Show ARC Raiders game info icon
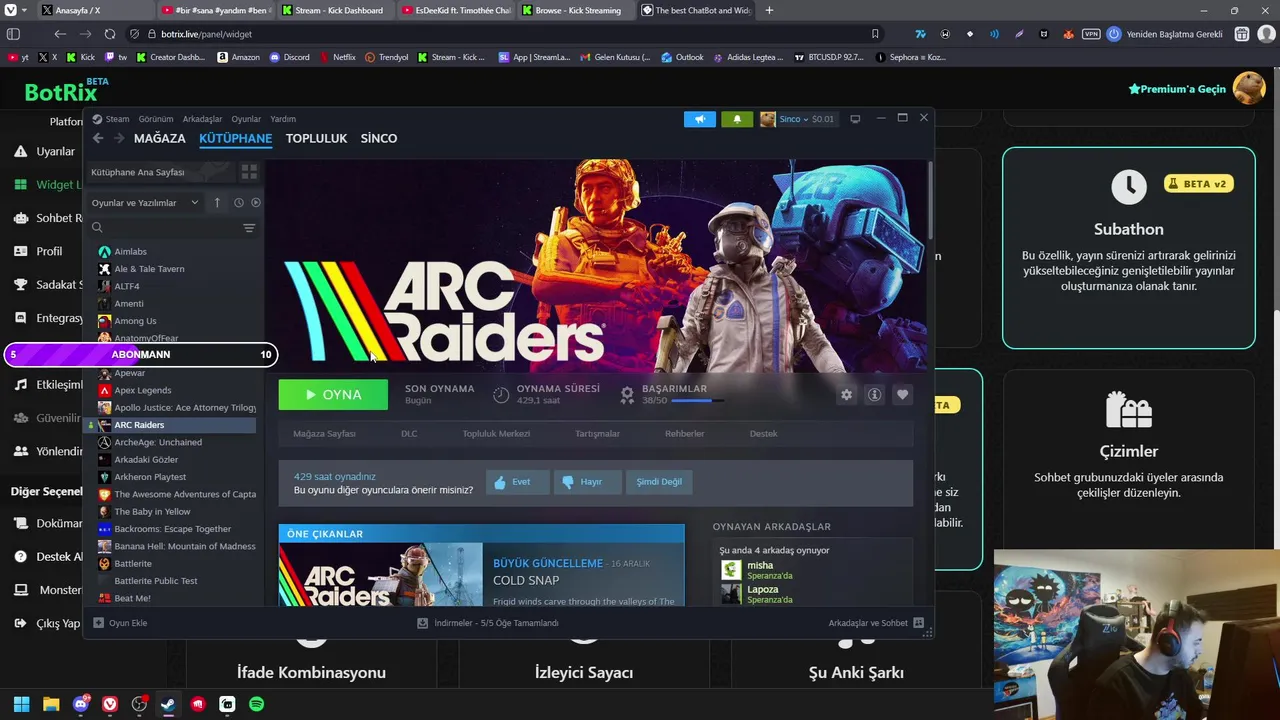Viewport: 1280px width, 720px height. click(x=874, y=395)
